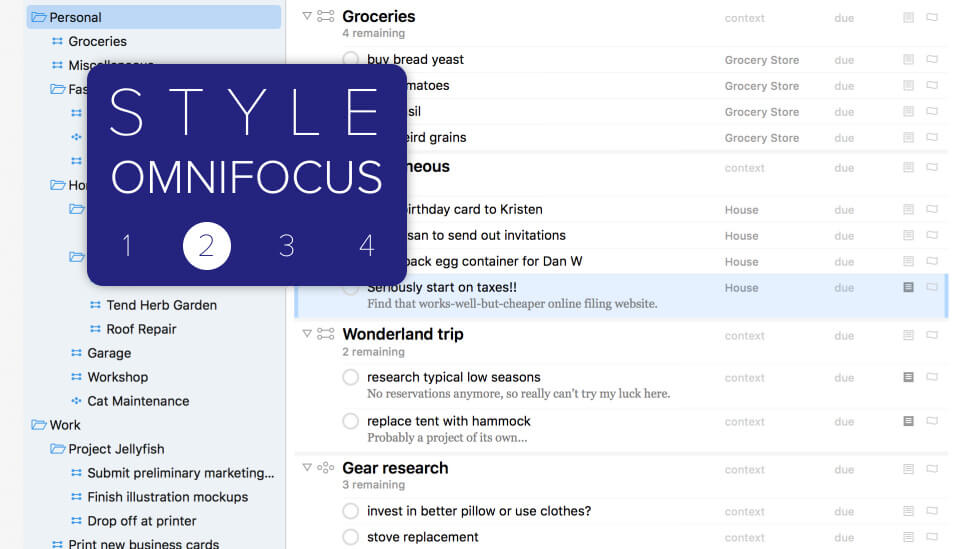Click single-actions icon beside Cat Maintenance
Viewport: 955px width, 549px height.
click(76, 401)
